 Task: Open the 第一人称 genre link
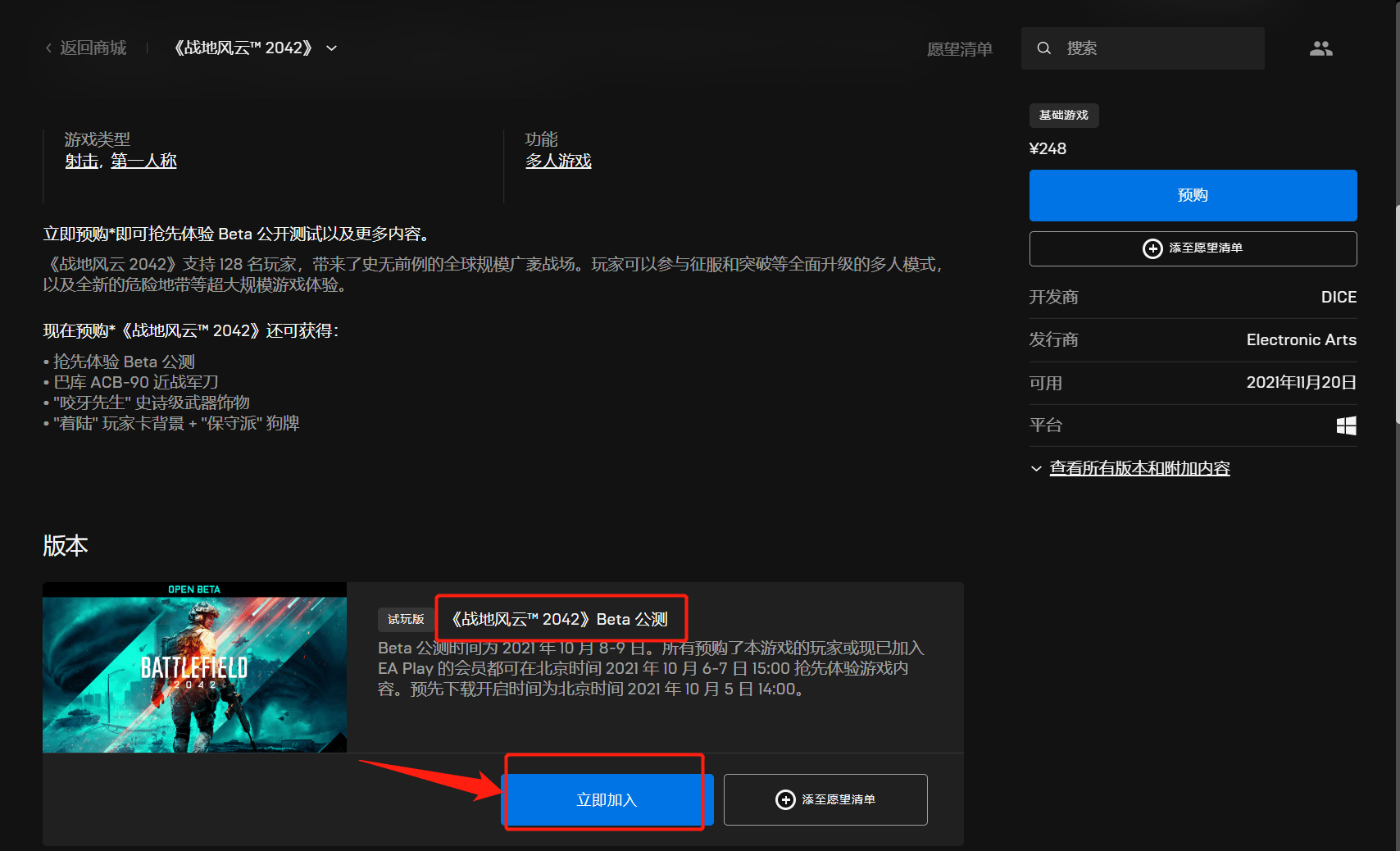coord(143,161)
